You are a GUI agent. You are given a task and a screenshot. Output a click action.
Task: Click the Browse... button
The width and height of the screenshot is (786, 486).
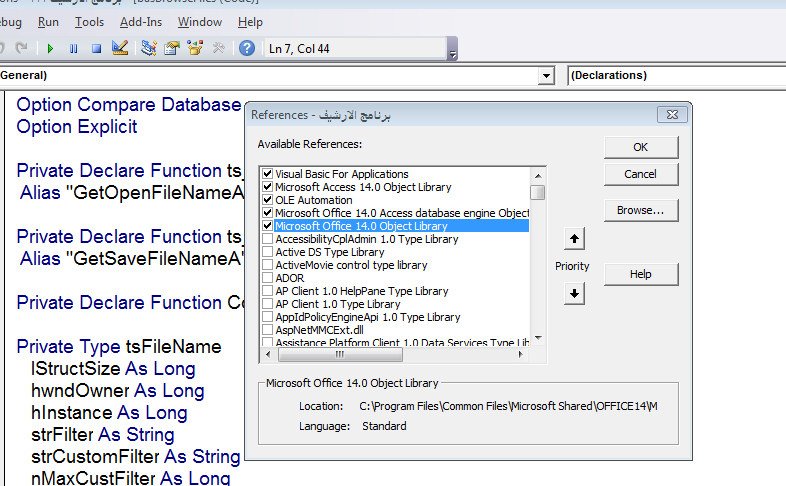(640, 210)
